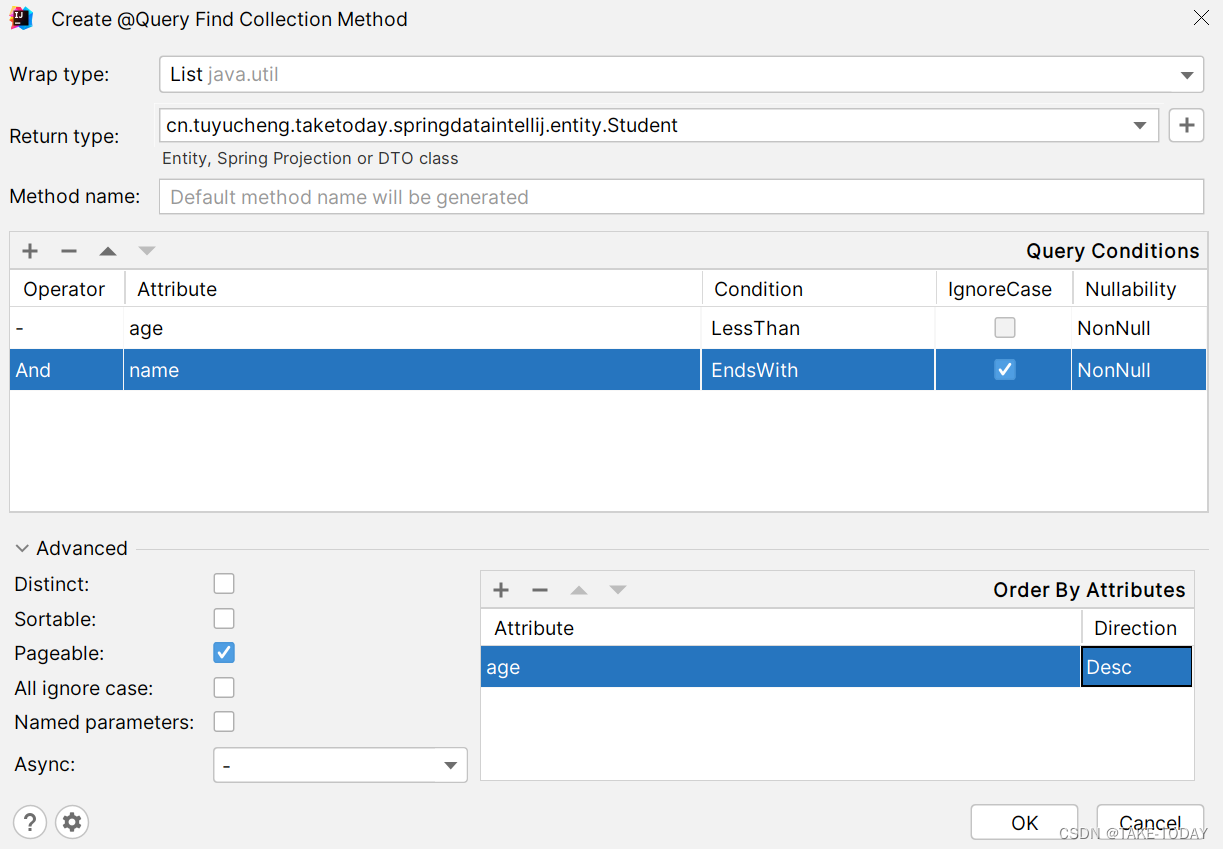Confirm with the OK button

click(x=1024, y=822)
